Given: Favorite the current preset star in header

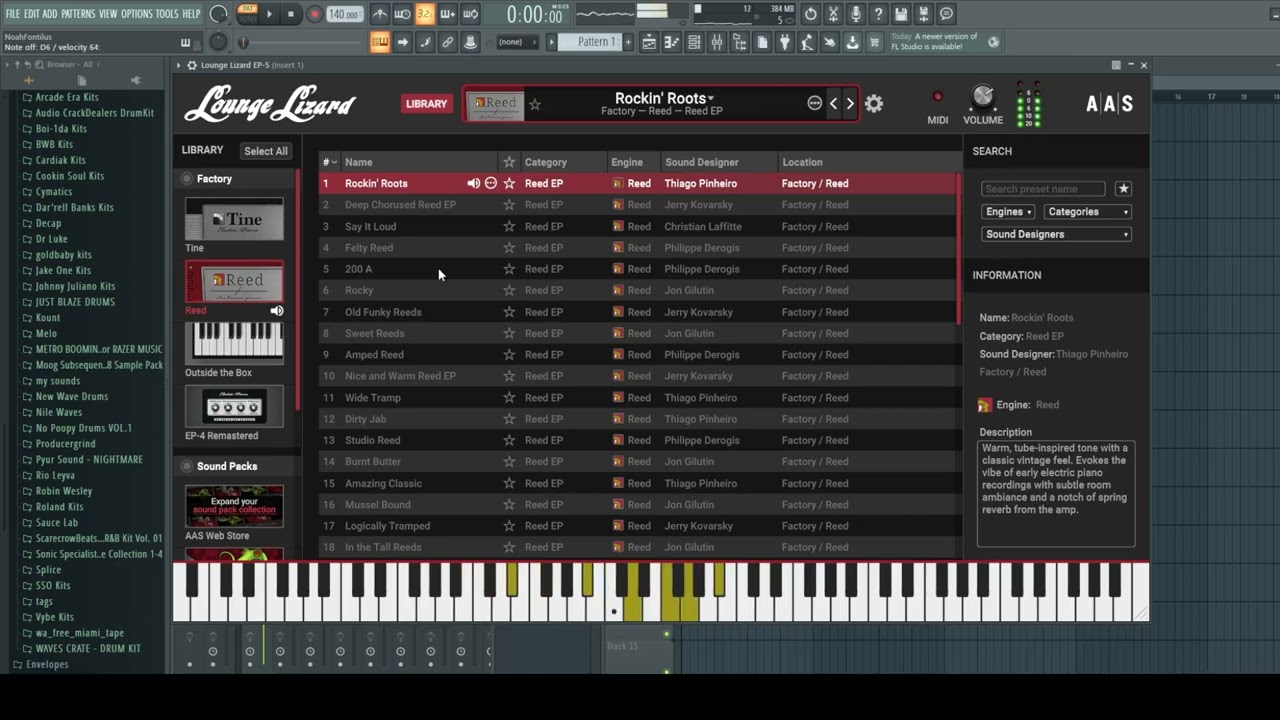Looking at the screenshot, I should [x=535, y=104].
